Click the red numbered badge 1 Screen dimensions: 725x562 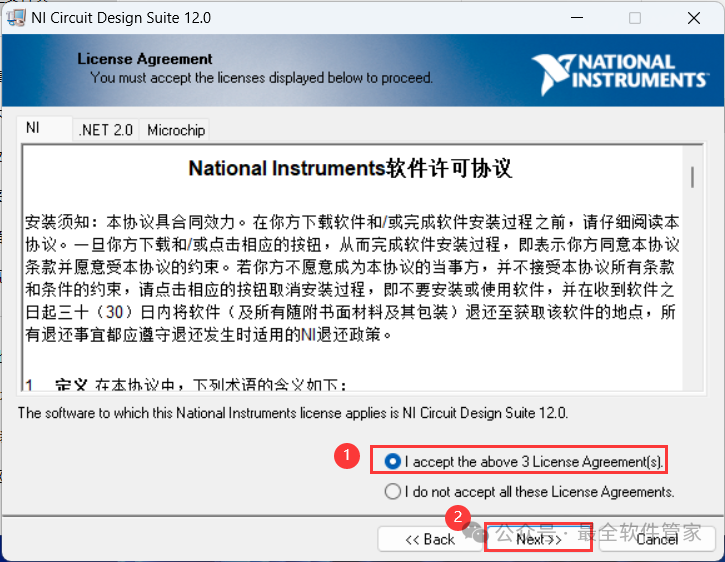(345, 455)
